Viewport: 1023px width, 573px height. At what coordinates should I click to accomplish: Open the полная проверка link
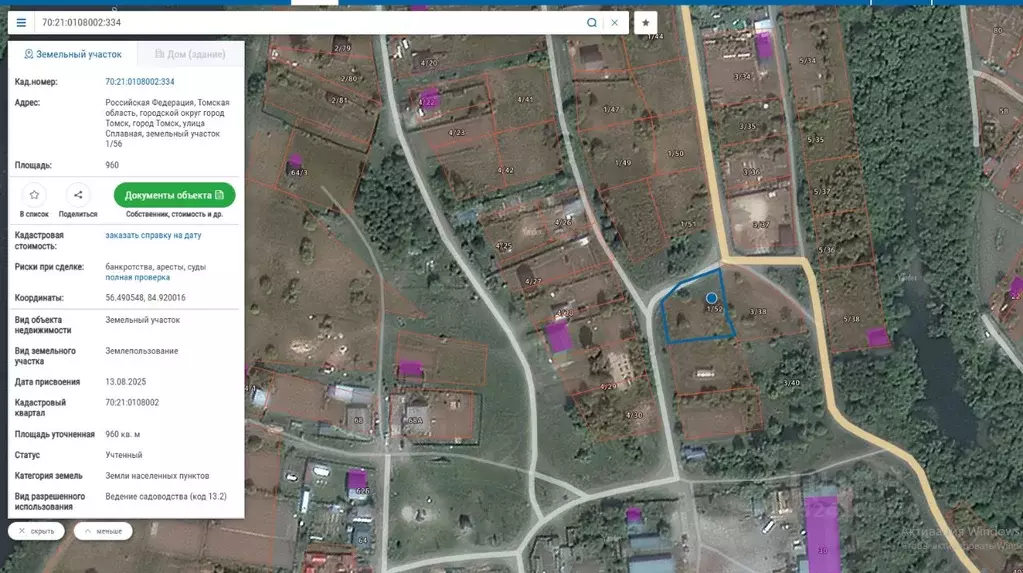coord(137,278)
